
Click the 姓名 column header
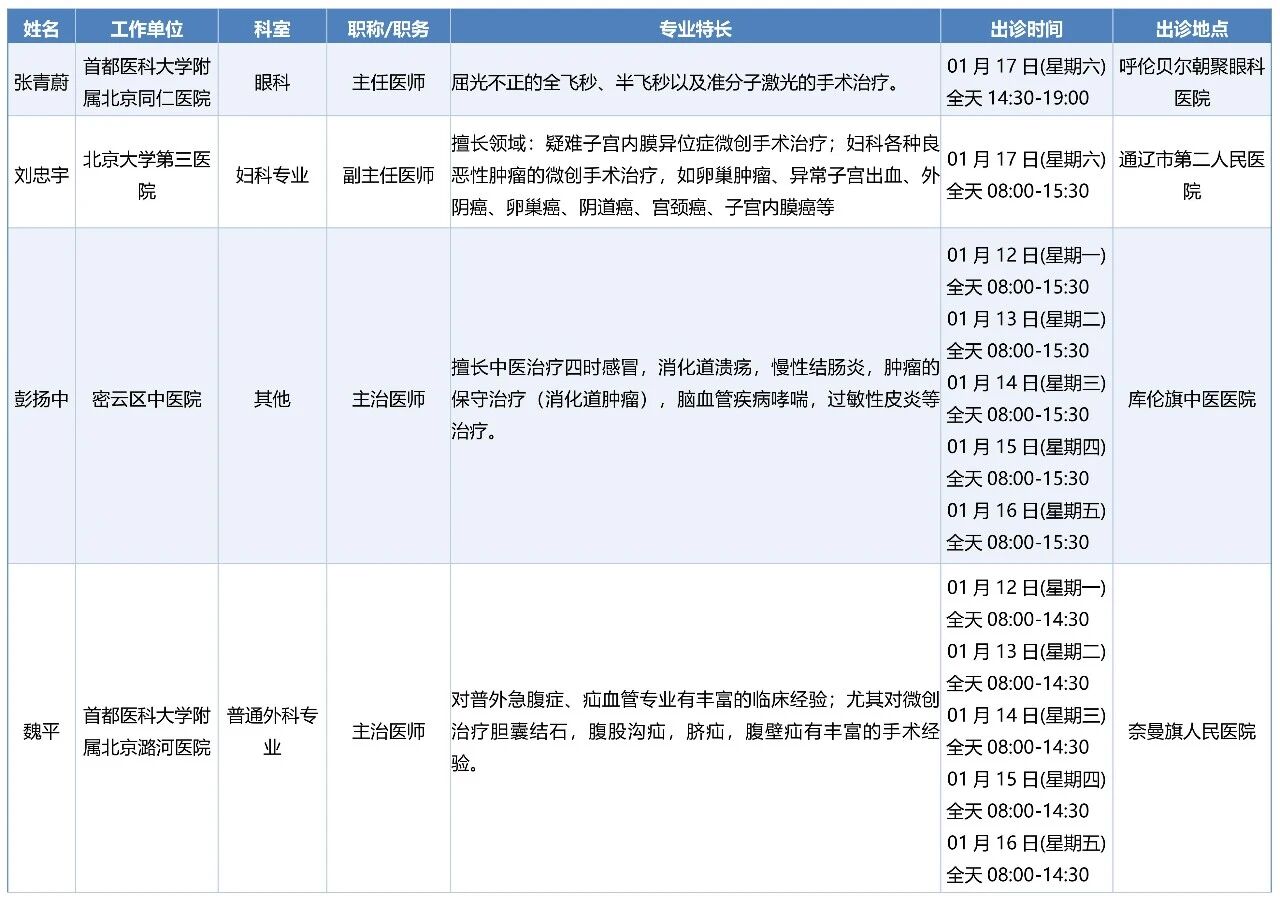[x=41, y=29]
